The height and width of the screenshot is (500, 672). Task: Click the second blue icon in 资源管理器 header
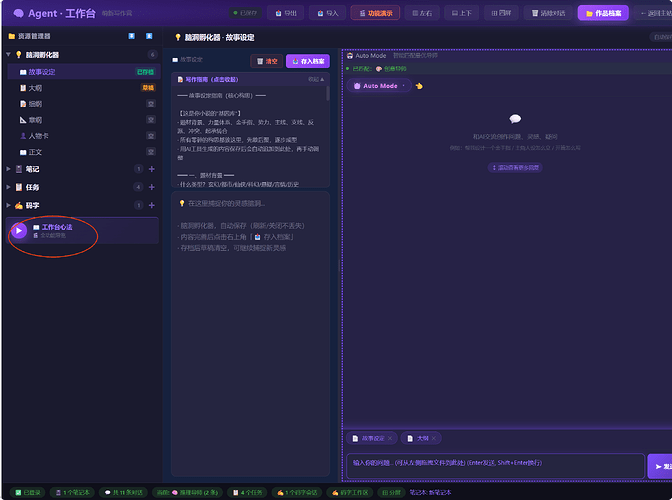[149, 36]
